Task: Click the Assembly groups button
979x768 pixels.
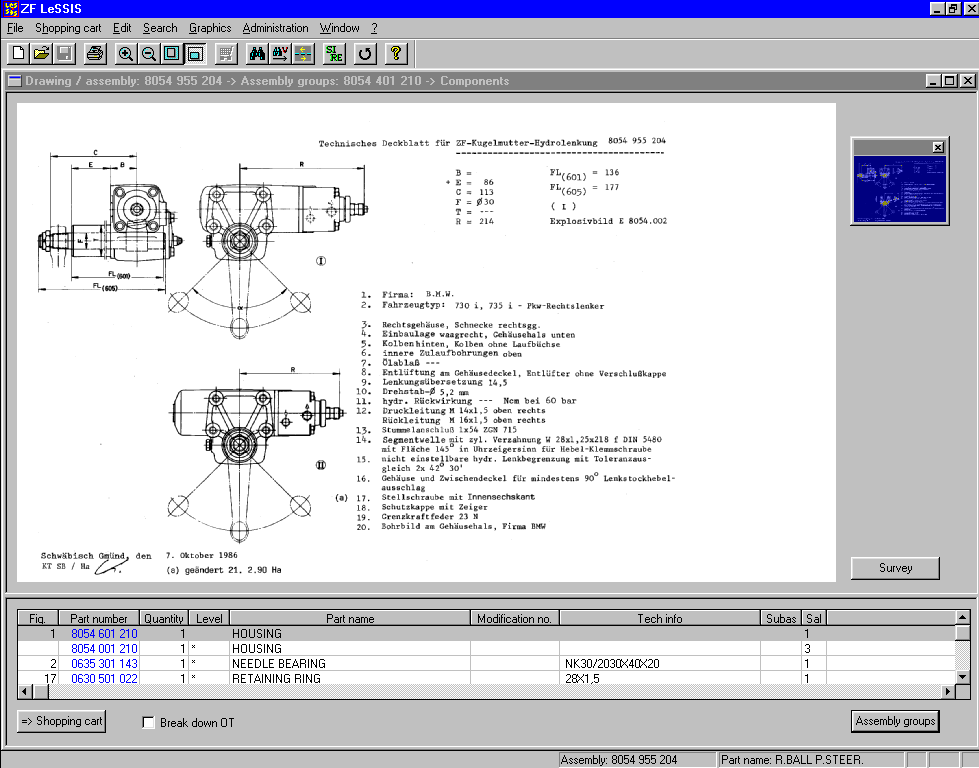Action: [x=895, y=721]
